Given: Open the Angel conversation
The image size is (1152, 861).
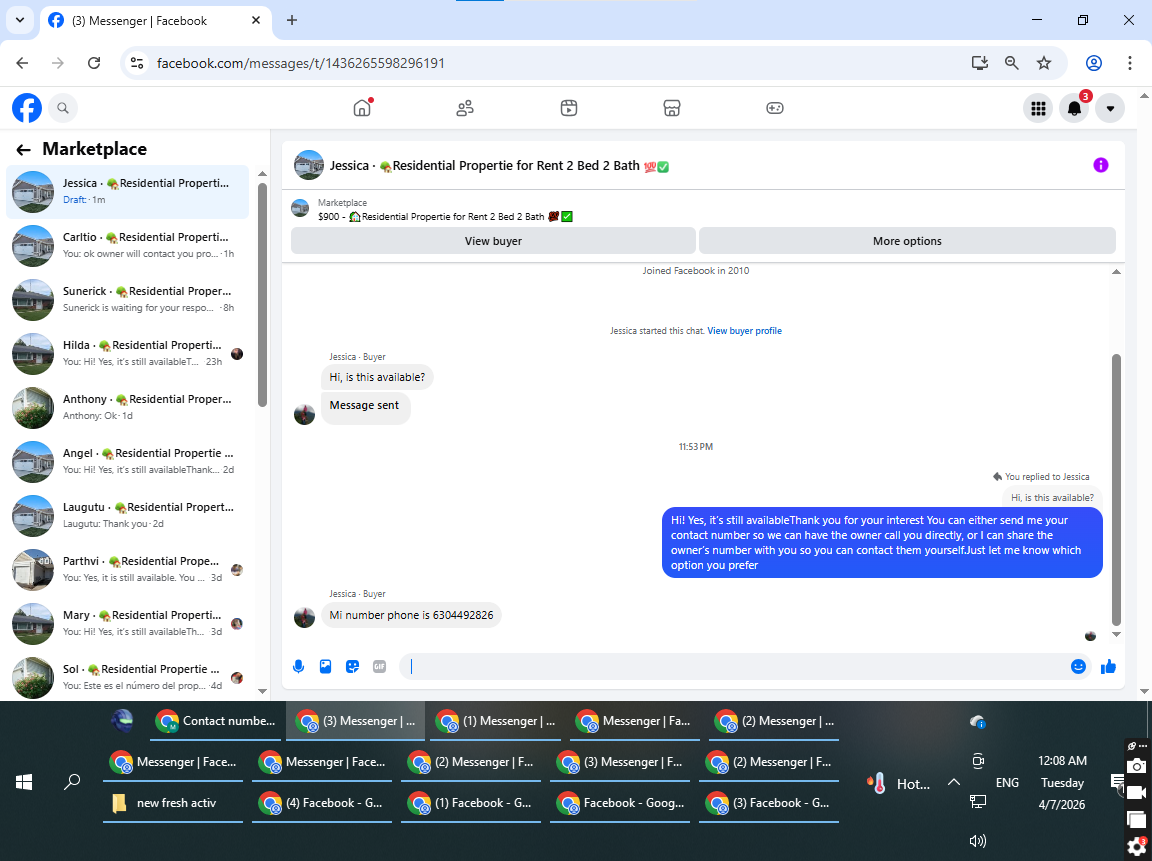Looking at the screenshot, I should pyautogui.click(x=128, y=461).
